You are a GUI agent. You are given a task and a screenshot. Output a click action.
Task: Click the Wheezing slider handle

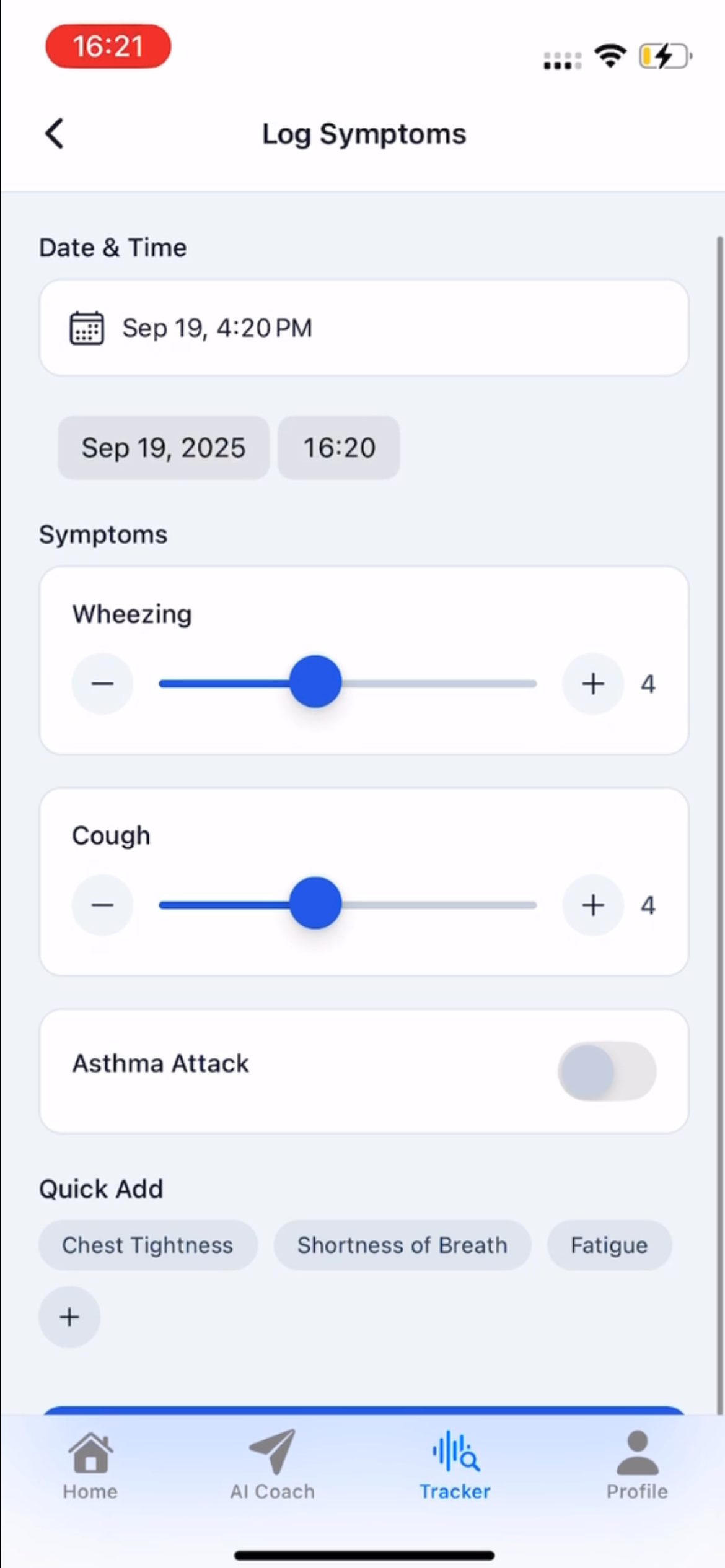(x=315, y=682)
